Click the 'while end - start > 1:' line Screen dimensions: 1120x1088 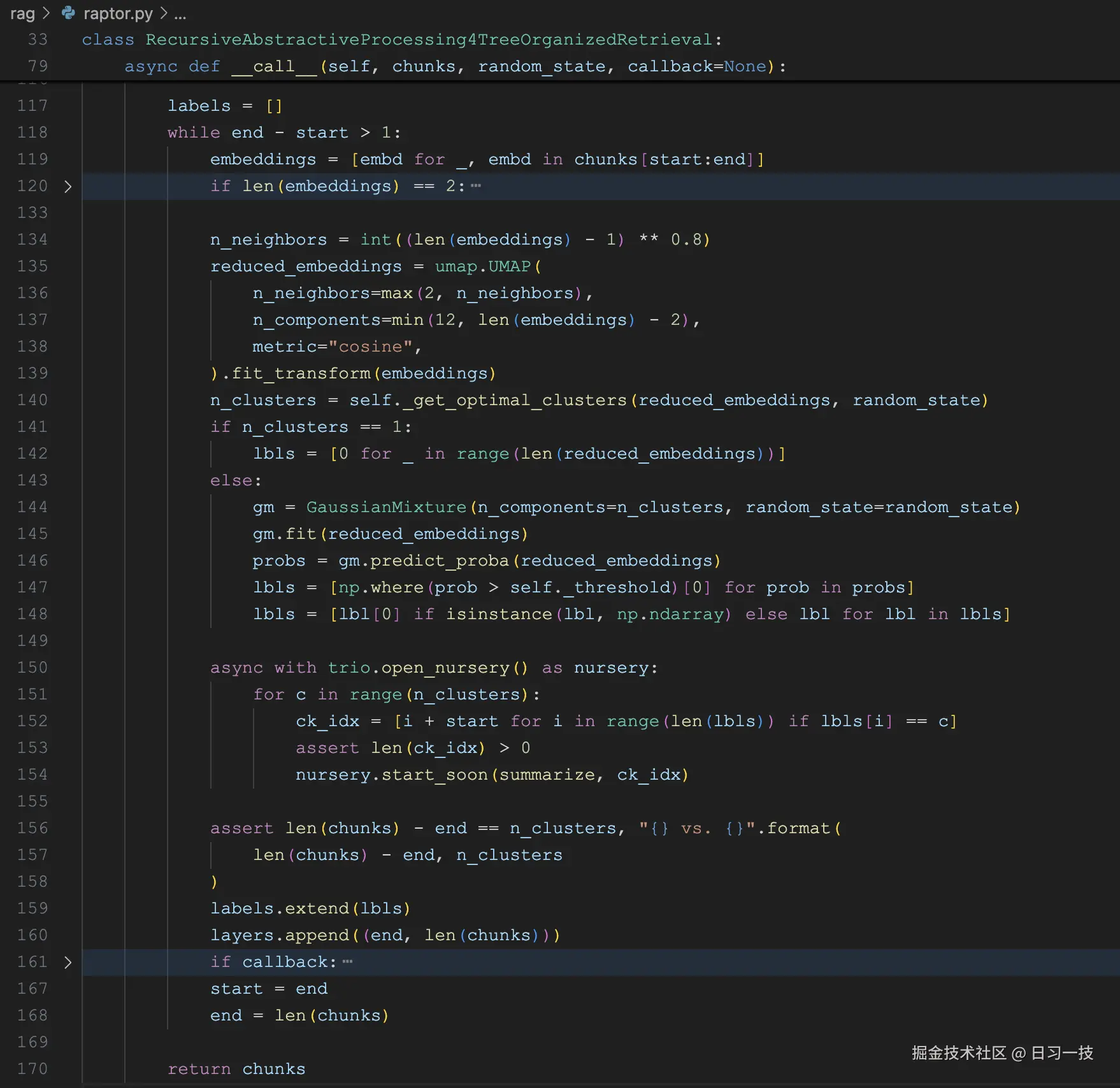(284, 132)
